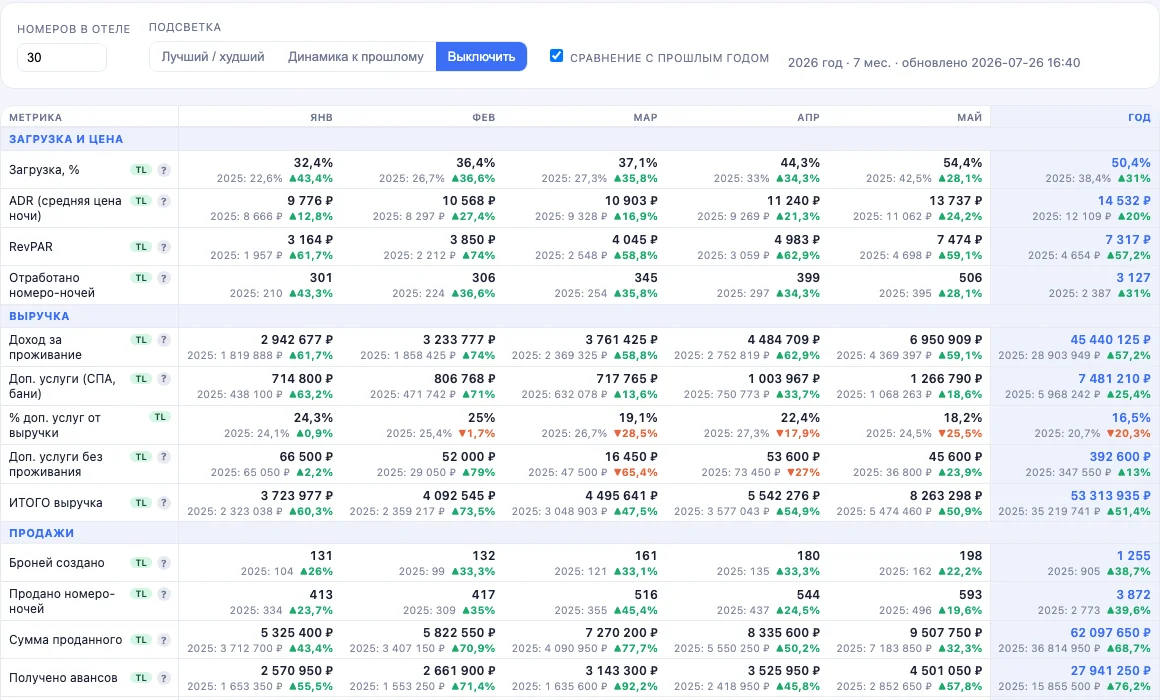Open help icon for Загрузка, % row
Image resolution: width=1160 pixels, height=700 pixels.
click(163, 170)
